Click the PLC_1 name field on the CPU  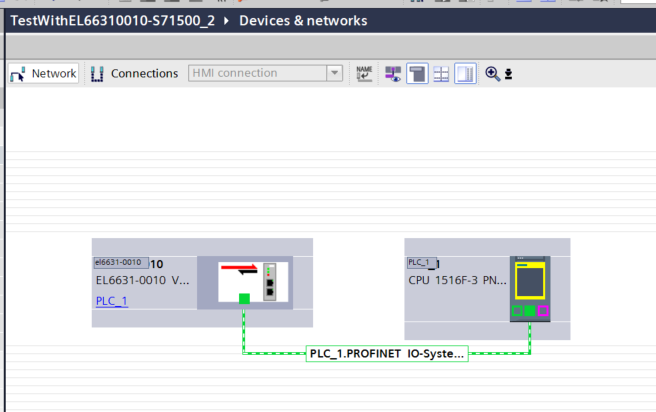pos(421,263)
